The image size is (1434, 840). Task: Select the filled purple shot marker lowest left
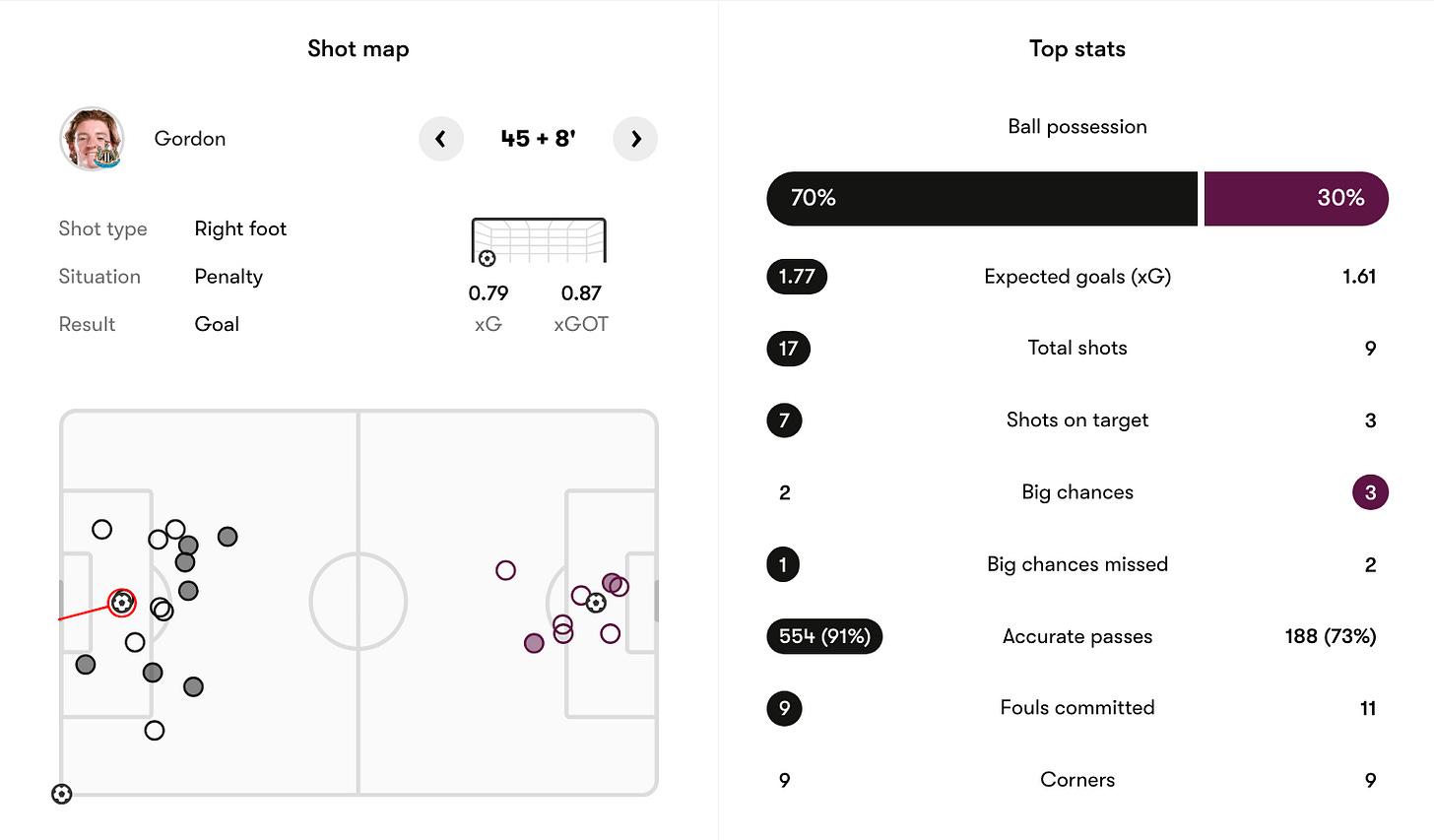coord(534,643)
